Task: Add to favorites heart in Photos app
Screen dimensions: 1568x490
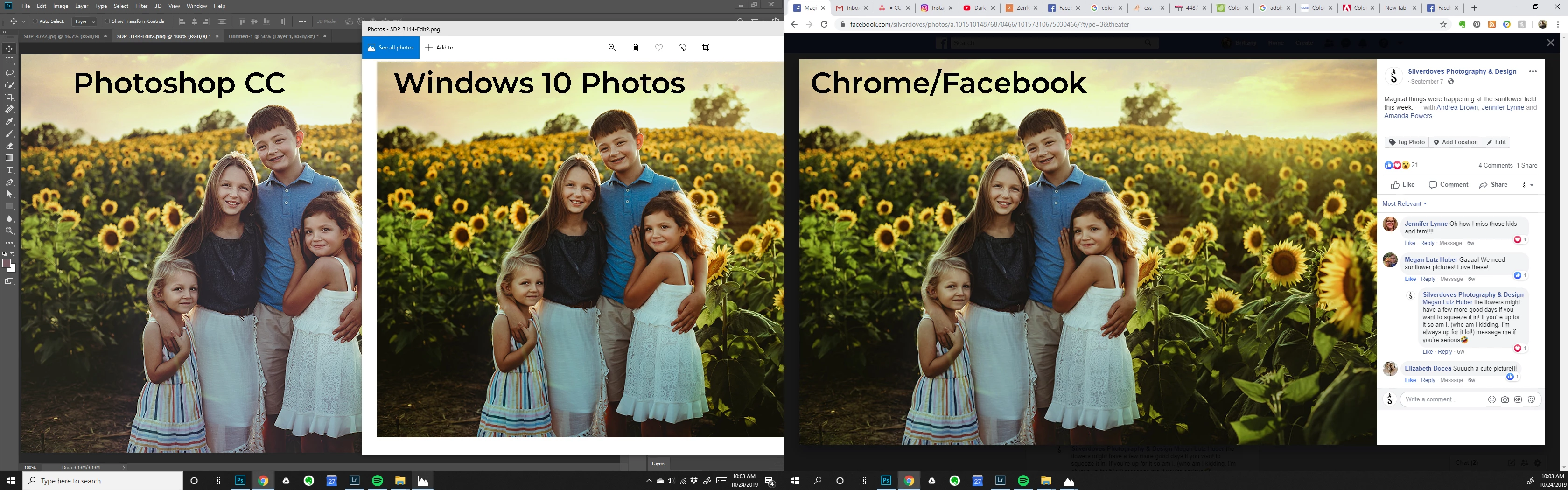Action: pos(658,48)
